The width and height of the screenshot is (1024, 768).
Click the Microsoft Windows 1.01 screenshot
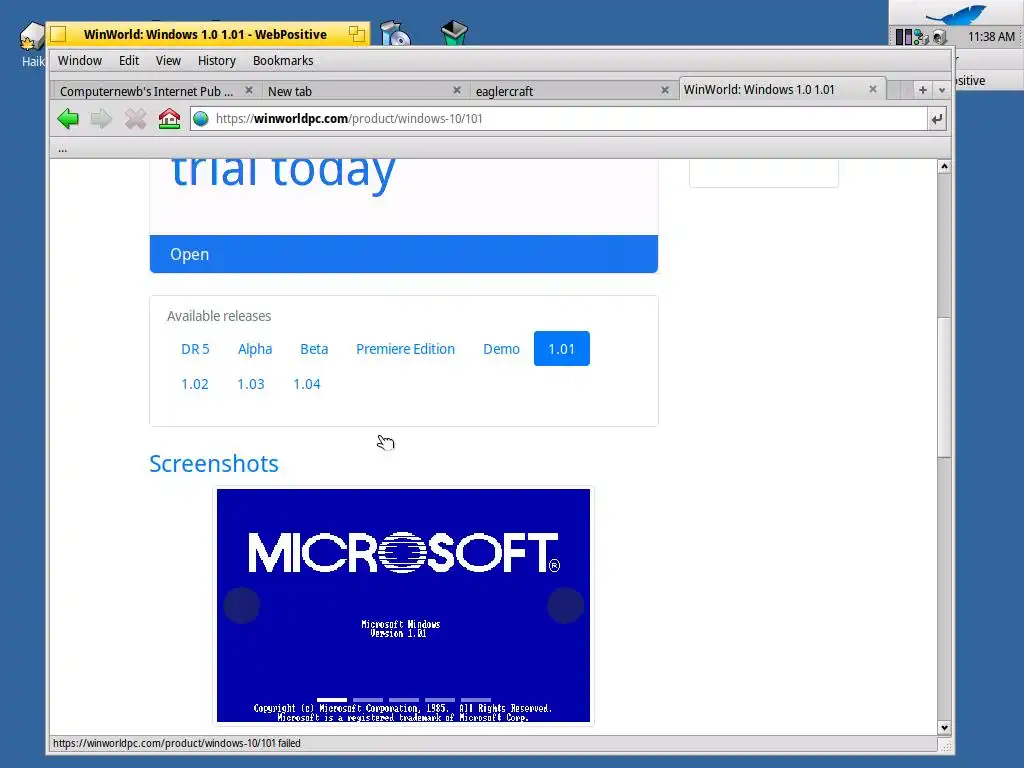404,605
